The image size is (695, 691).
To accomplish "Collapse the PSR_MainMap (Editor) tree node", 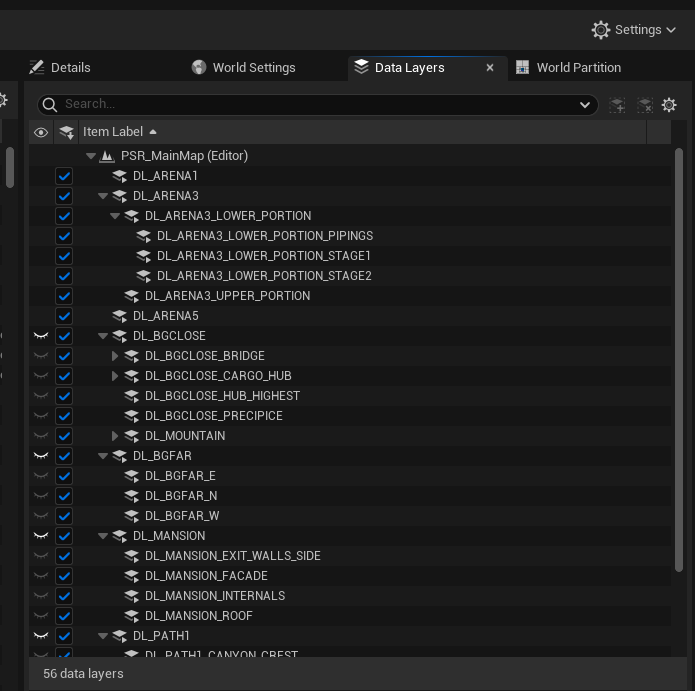I will pyautogui.click(x=91, y=156).
